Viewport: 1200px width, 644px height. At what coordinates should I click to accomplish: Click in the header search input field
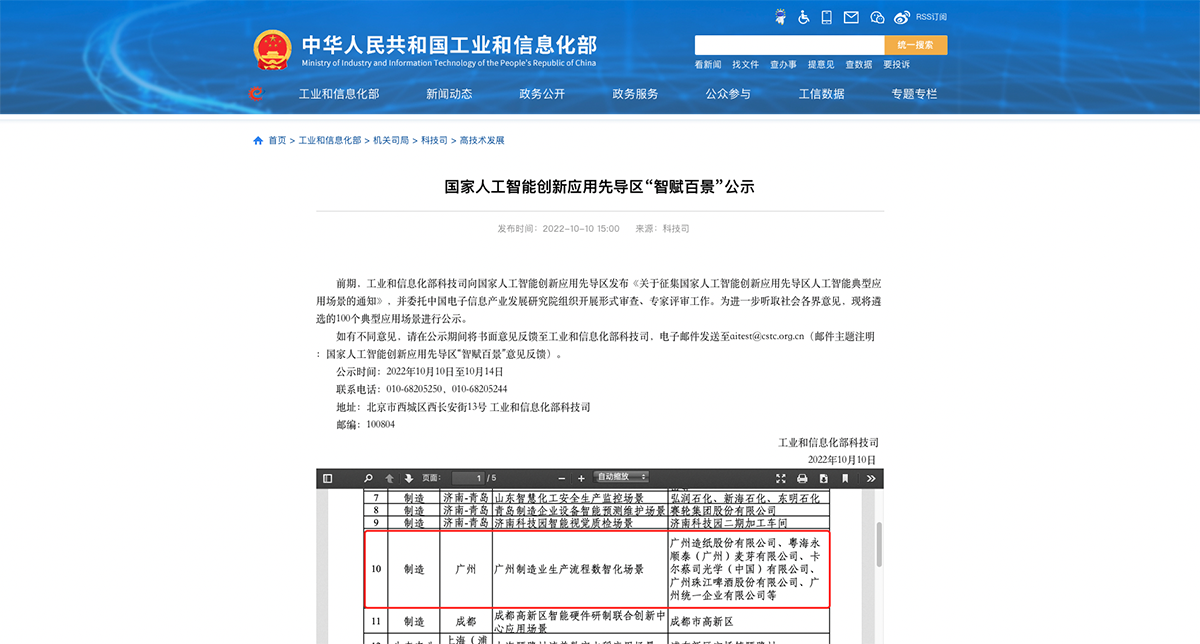click(789, 45)
